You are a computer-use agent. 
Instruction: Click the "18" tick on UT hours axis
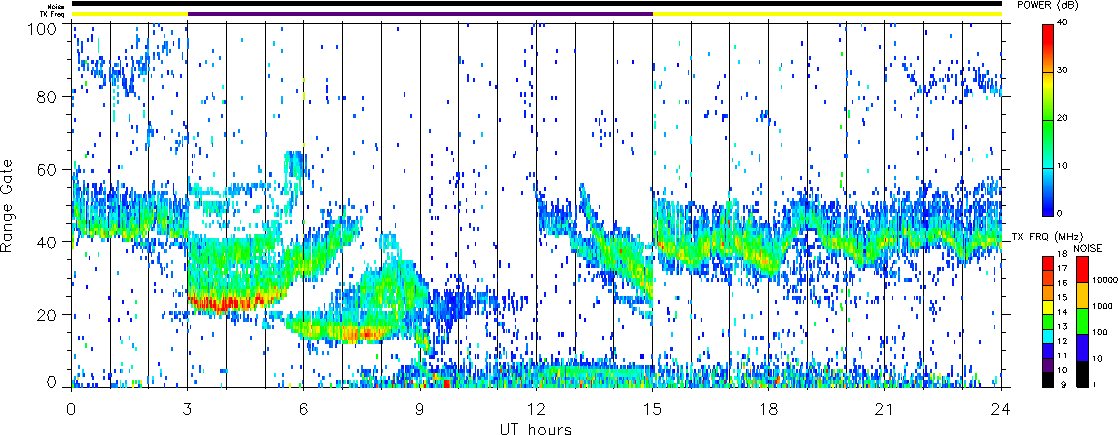point(769,409)
